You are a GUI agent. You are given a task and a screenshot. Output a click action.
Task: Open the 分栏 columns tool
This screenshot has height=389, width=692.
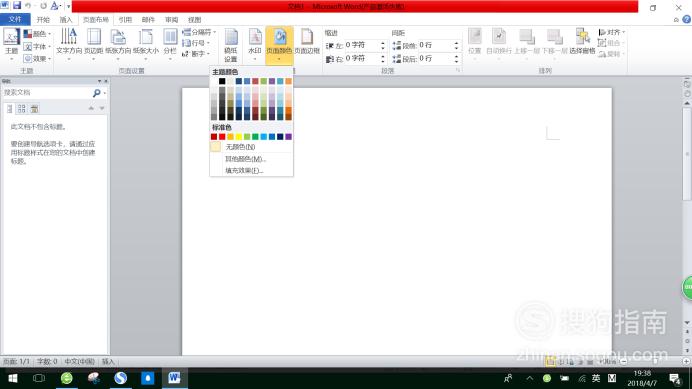[x=170, y=43]
